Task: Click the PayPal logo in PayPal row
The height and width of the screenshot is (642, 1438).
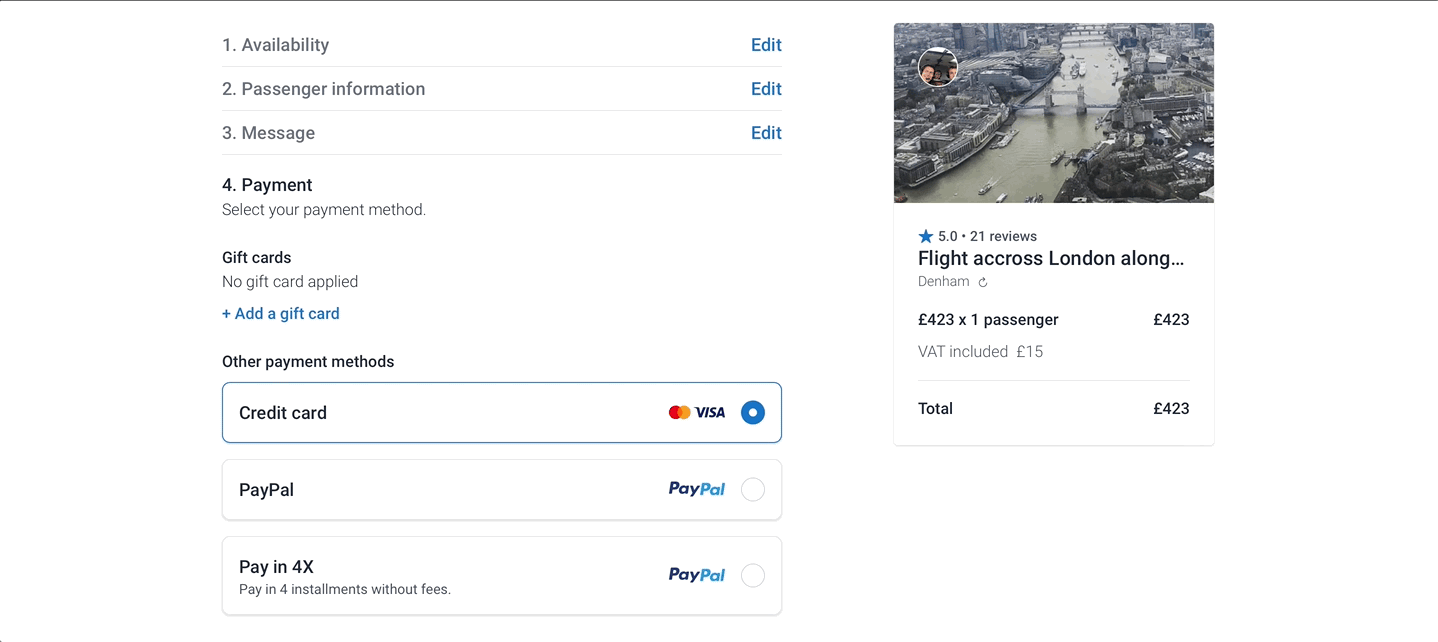Action: pos(697,489)
